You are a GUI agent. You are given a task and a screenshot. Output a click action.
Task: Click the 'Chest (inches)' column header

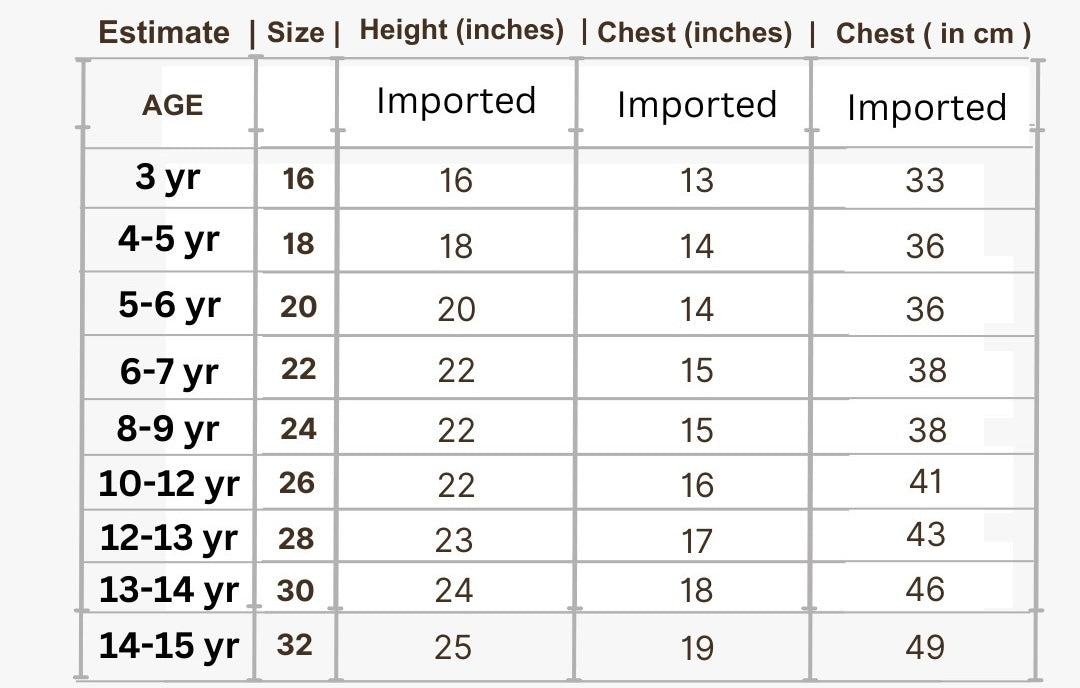click(x=695, y=32)
